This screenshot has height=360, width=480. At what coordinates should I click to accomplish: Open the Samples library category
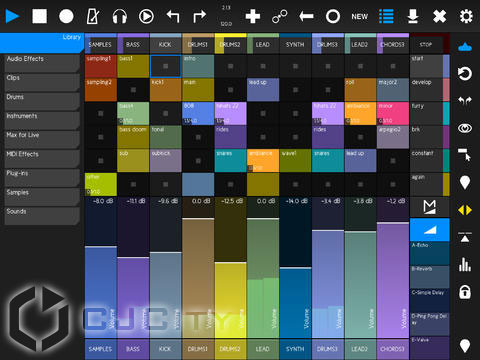click(42, 197)
